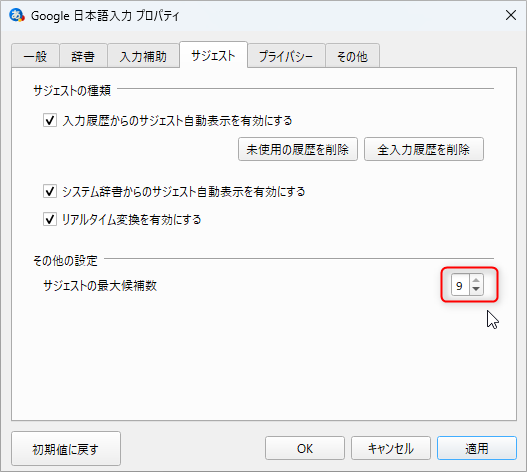Close the properties dialog window
Viewport: 527px width, 472px height.
[x=511, y=15]
